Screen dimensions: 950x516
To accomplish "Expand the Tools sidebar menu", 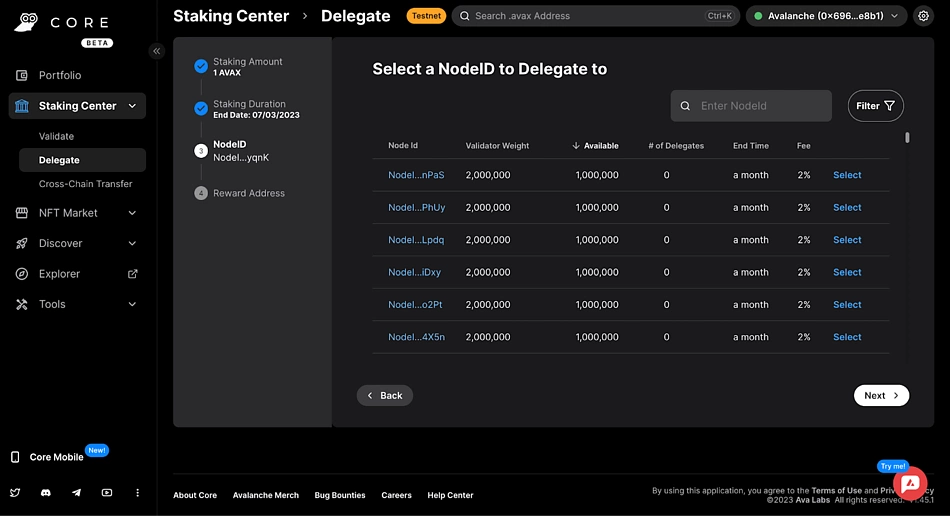I will 132,304.
